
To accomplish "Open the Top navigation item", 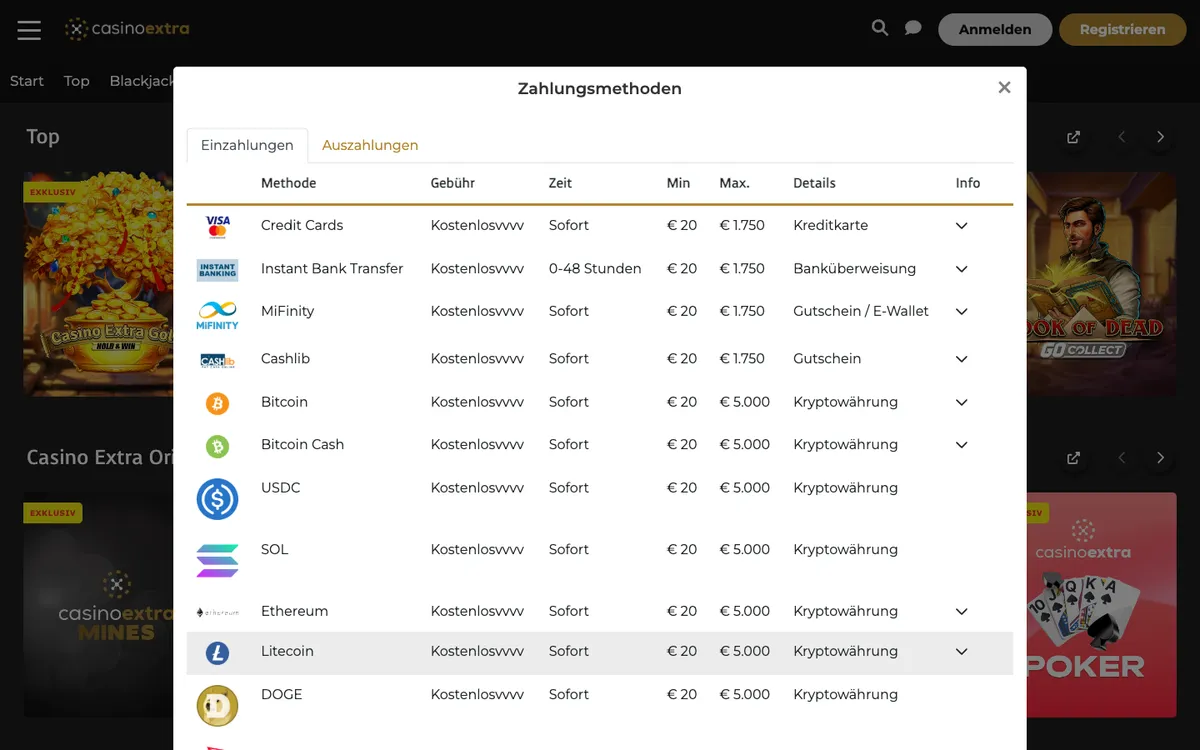I will (77, 81).
